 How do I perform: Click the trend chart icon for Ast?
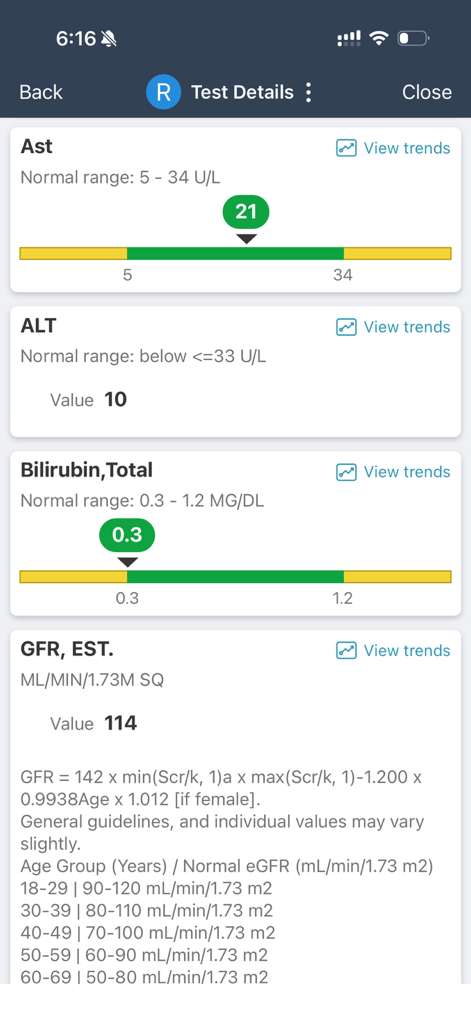point(346,148)
